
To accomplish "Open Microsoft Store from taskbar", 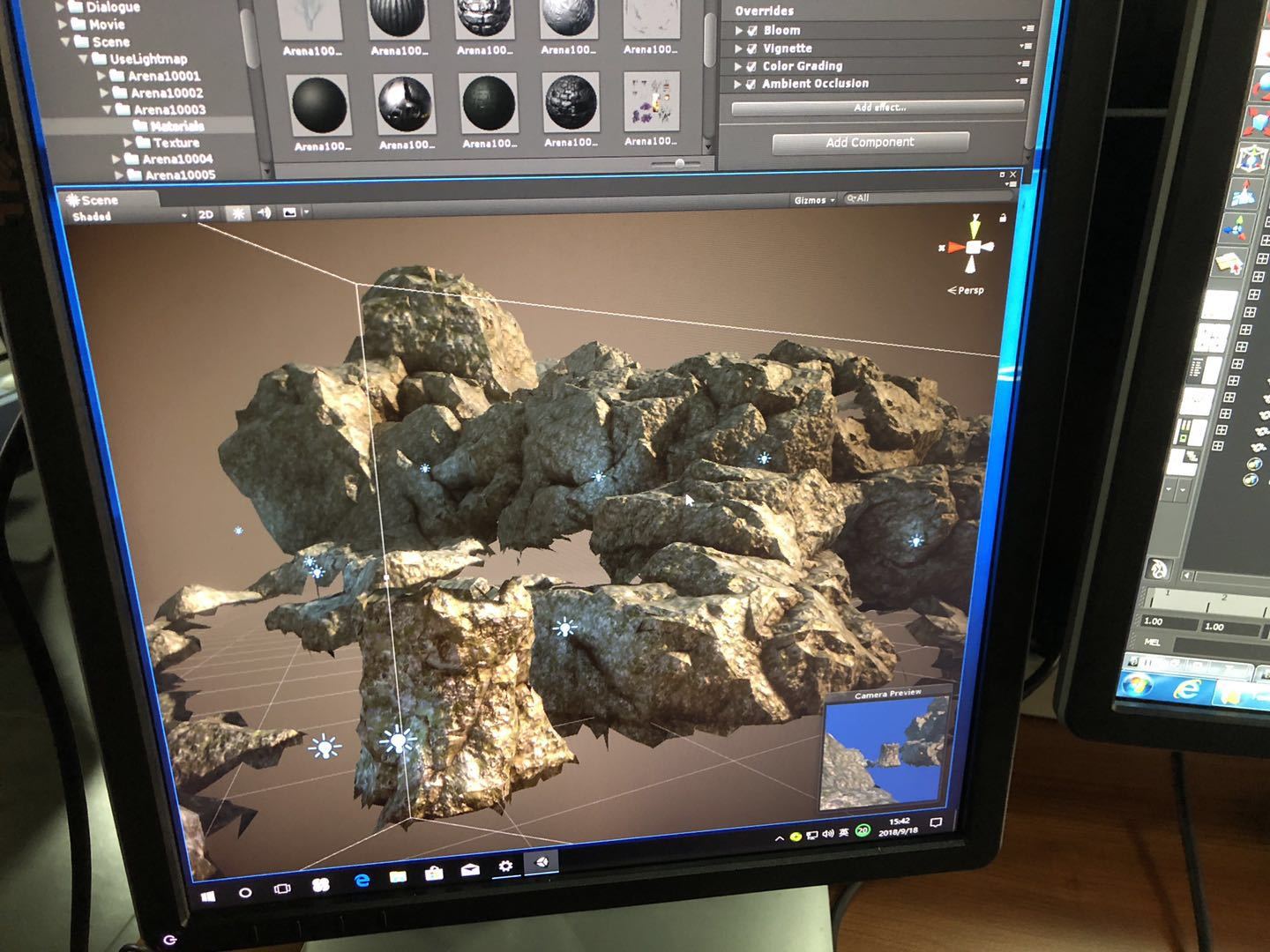I will tap(434, 874).
